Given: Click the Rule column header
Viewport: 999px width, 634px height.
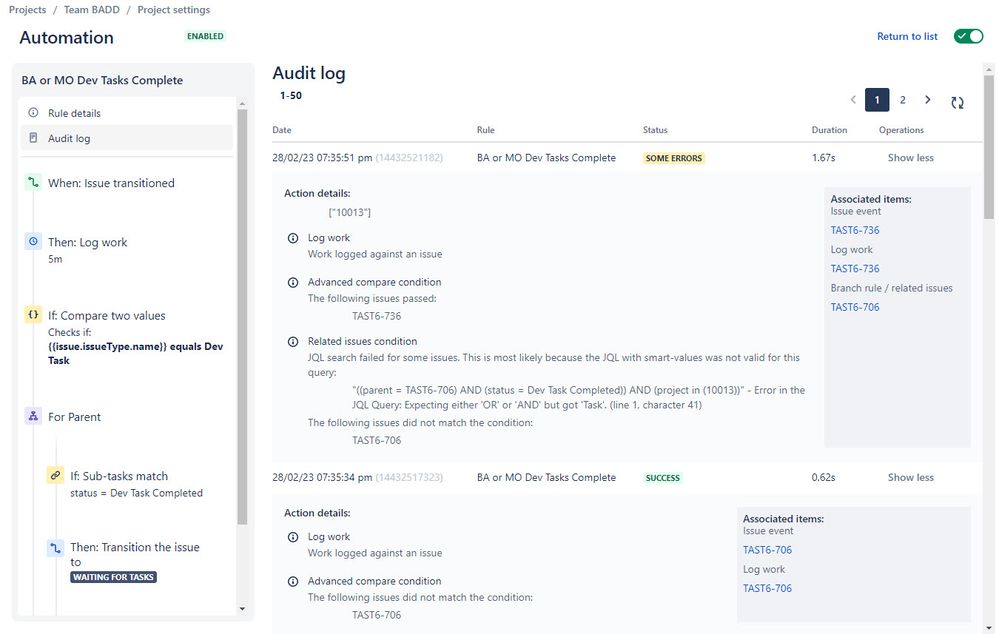Looking at the screenshot, I should [485, 129].
